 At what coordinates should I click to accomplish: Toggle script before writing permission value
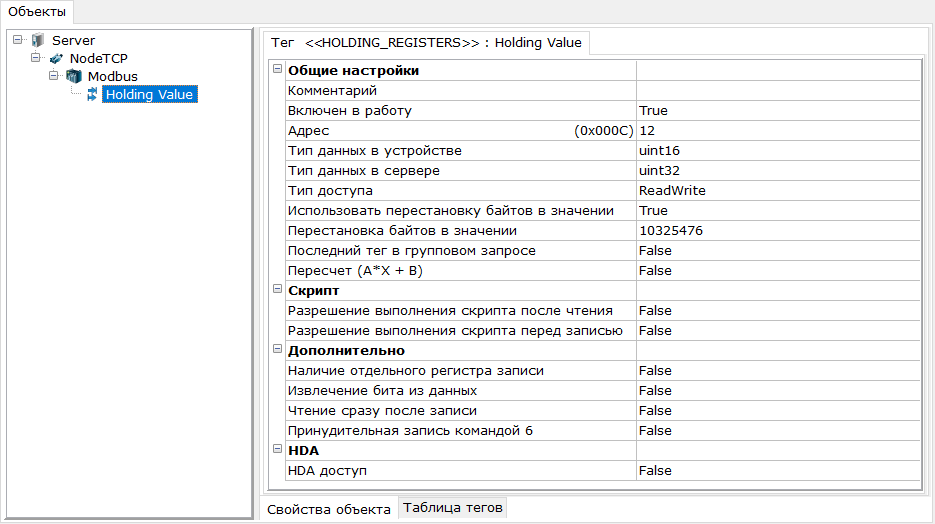[x=778, y=331]
